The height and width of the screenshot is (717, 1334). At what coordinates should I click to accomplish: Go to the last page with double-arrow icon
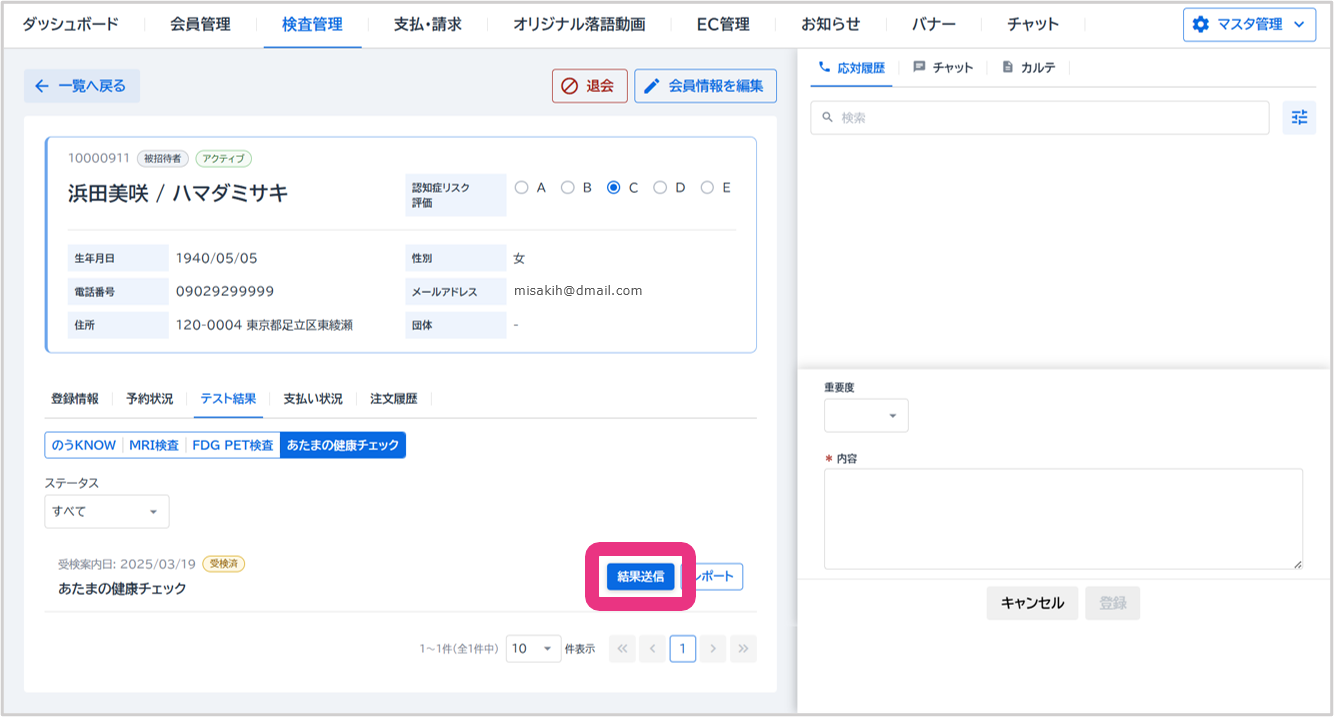click(743, 649)
